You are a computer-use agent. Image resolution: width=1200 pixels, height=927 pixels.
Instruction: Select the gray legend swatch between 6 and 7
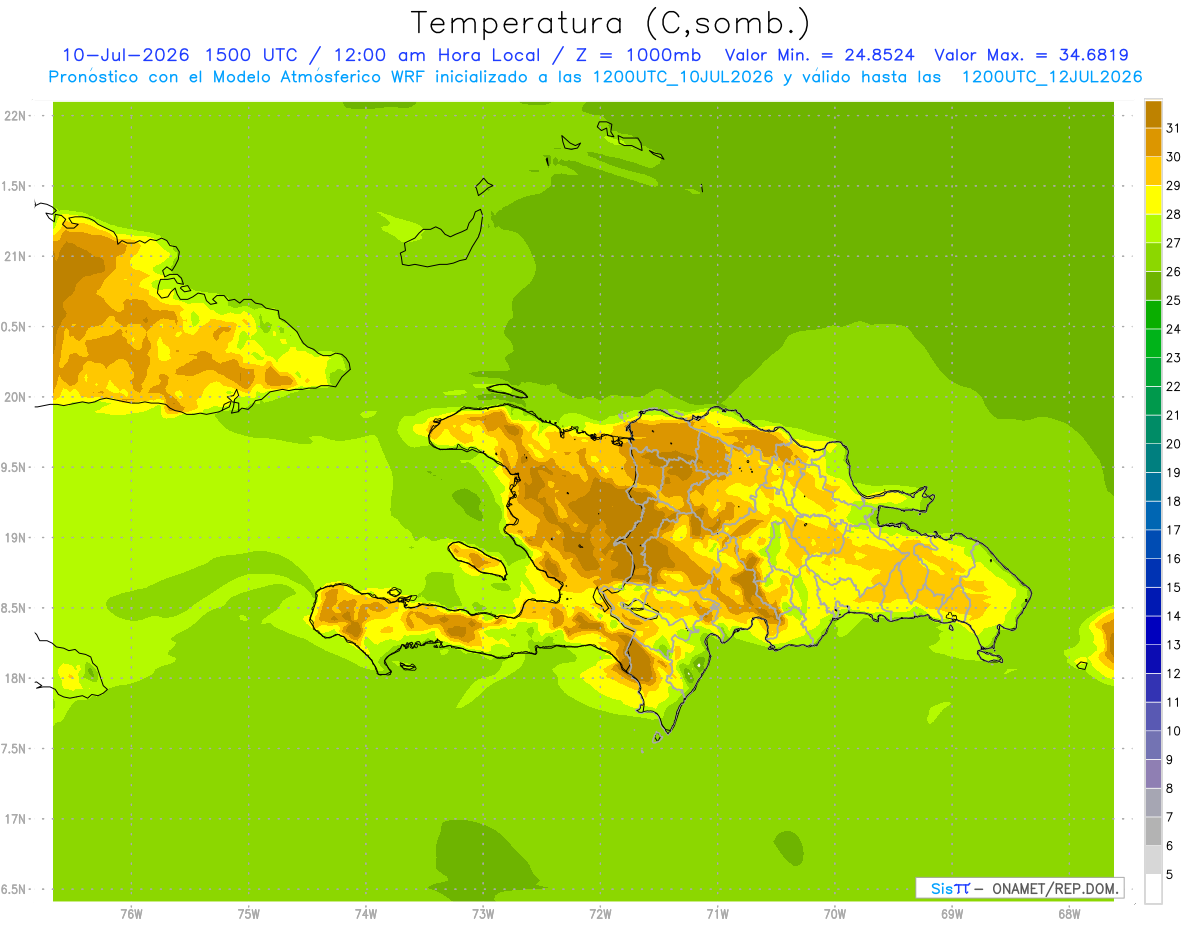point(1153,831)
